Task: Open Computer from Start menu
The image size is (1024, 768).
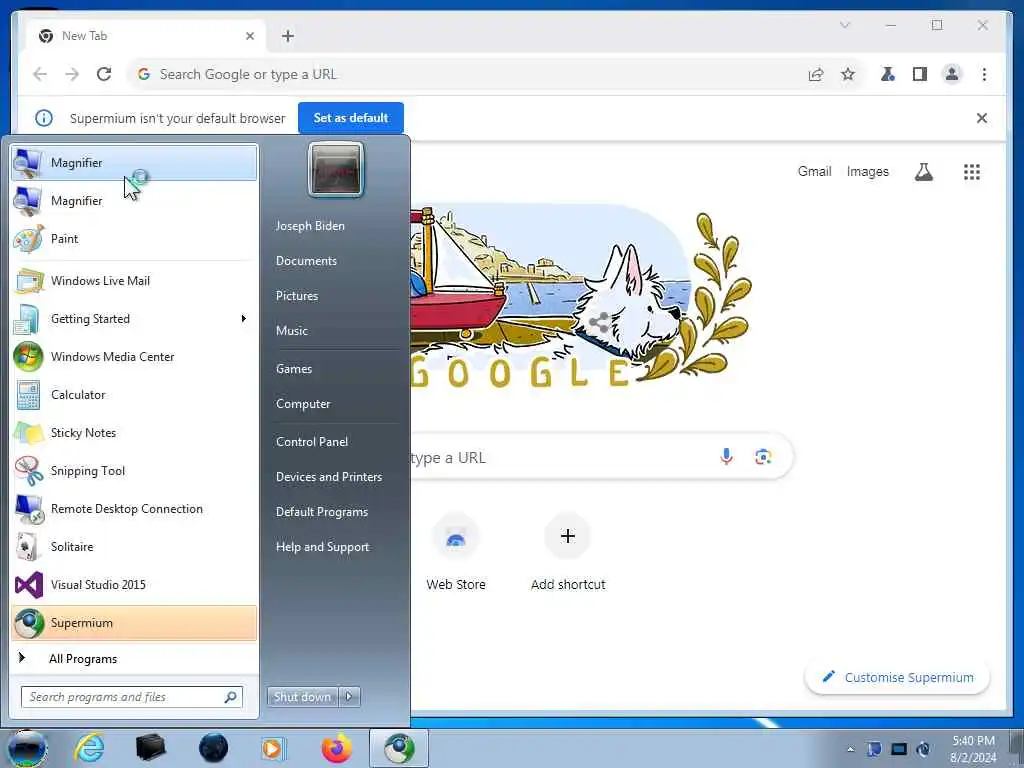Action: tap(303, 404)
